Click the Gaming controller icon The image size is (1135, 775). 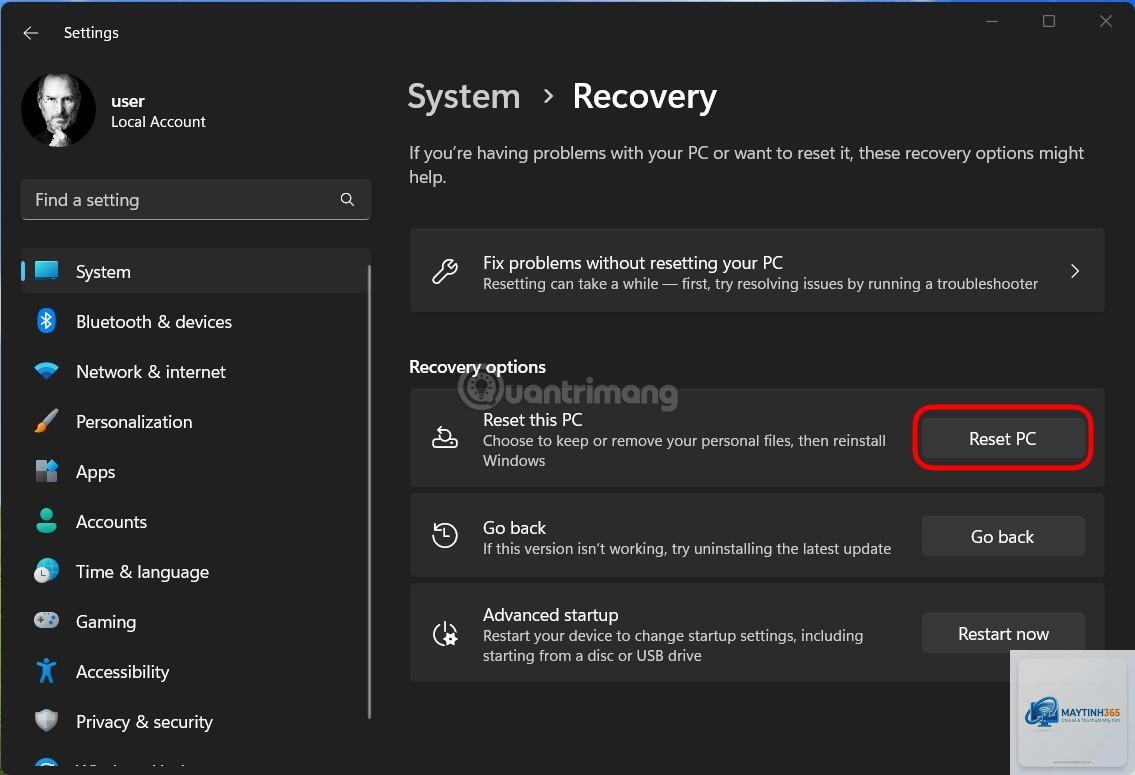tap(46, 621)
